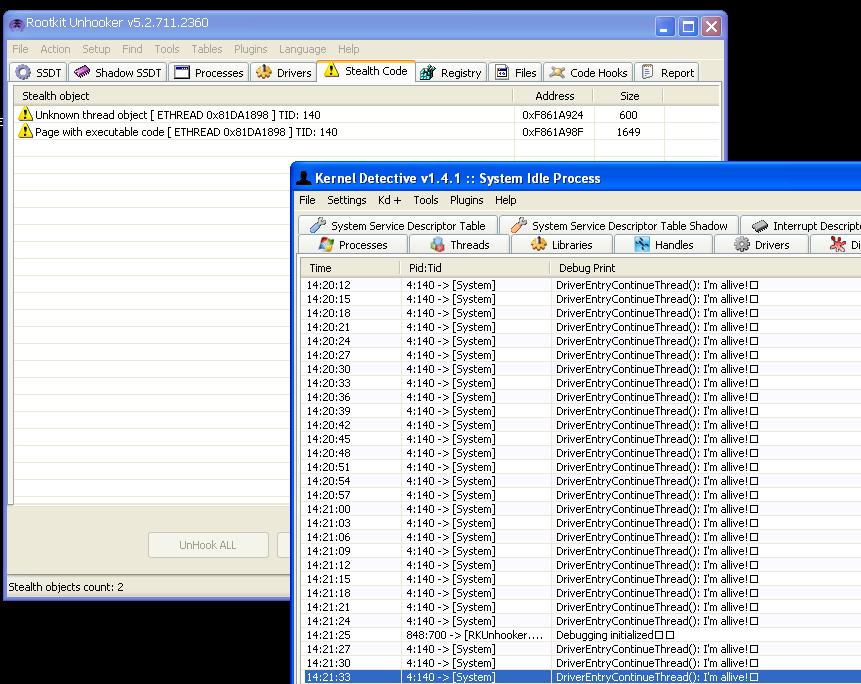861x684 pixels.
Task: Select the Processes window icon in Rootkit Unhooker
Action: tap(182, 72)
